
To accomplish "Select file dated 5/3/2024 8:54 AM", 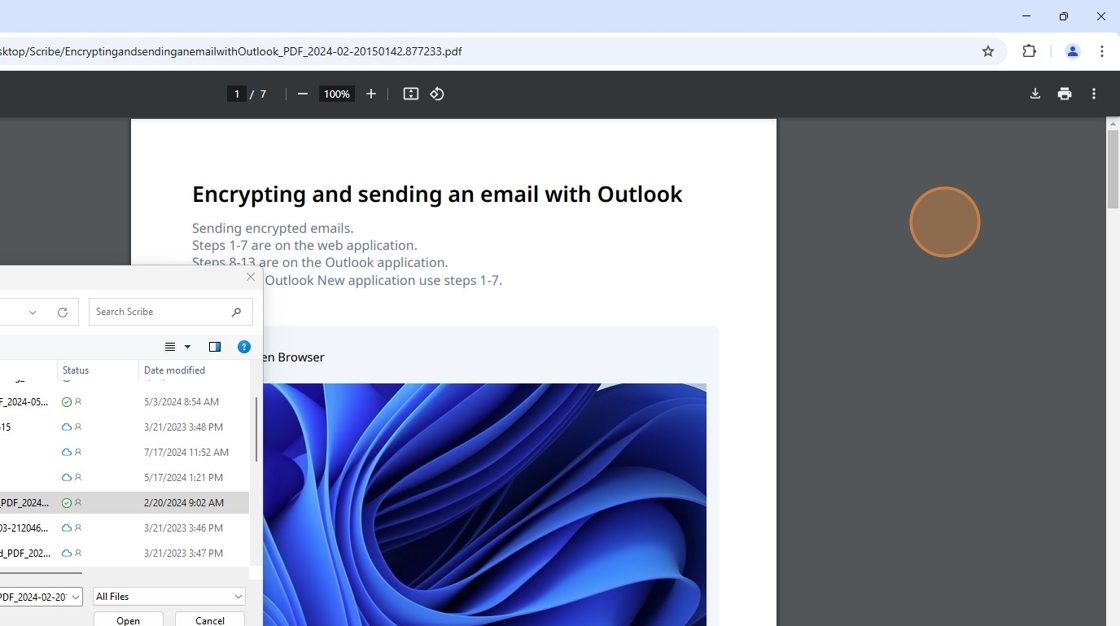I will 124,402.
